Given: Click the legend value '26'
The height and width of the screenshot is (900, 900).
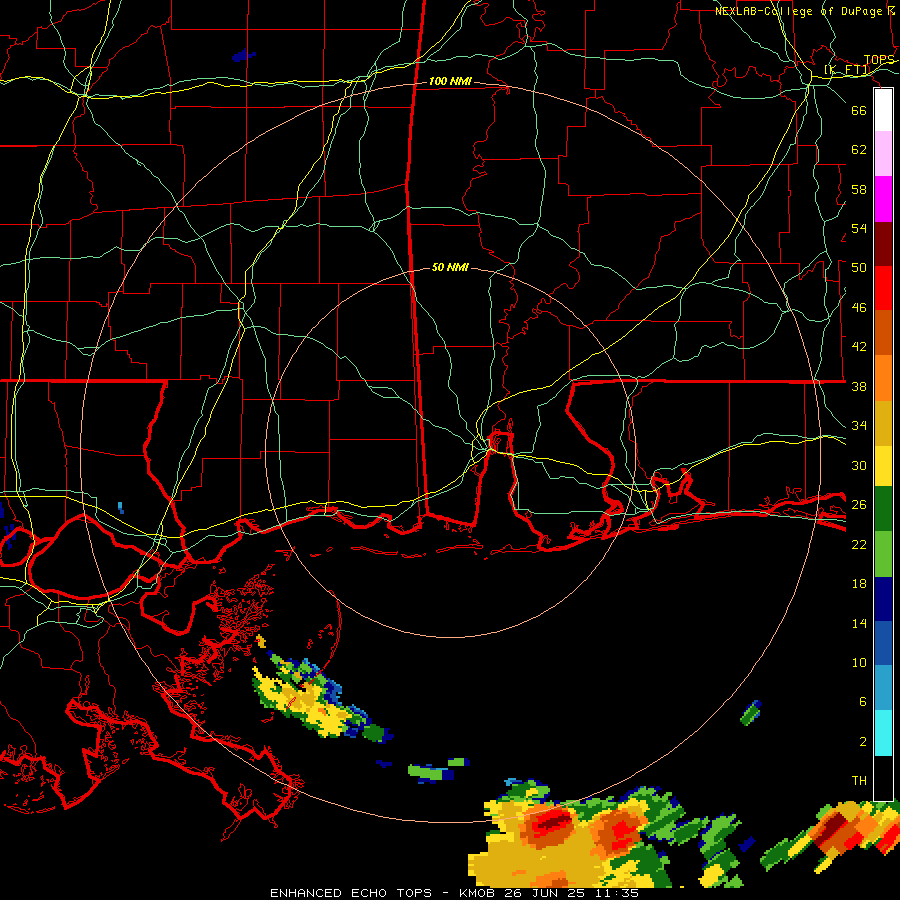Looking at the screenshot, I should click(x=859, y=505).
